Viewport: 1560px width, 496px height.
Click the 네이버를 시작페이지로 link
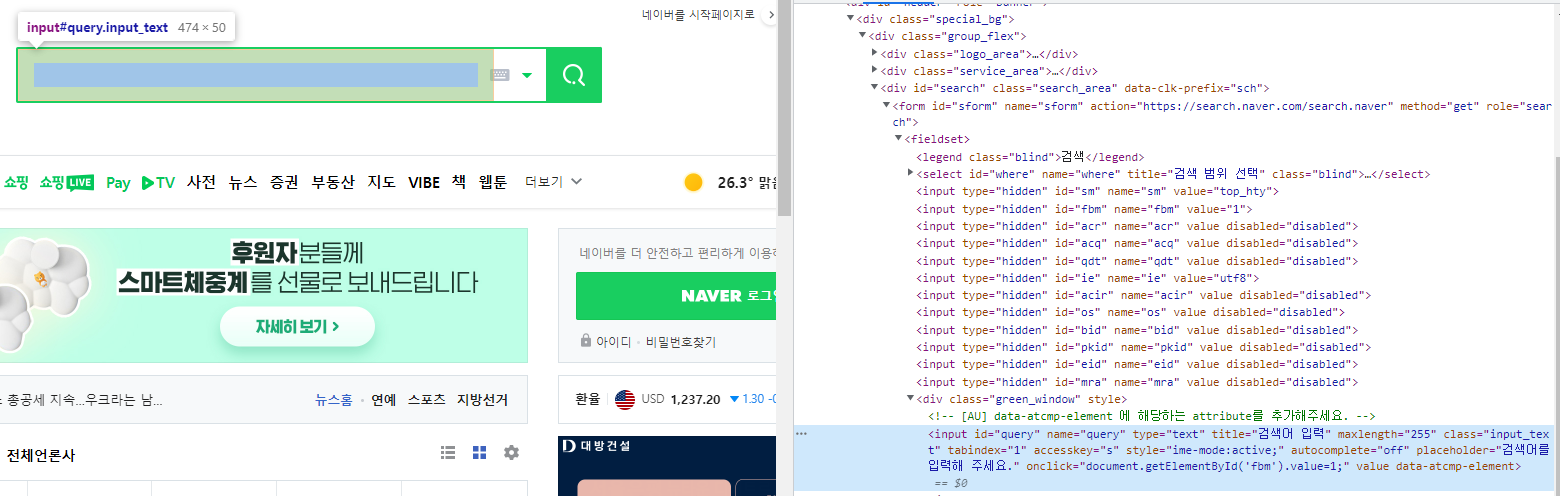(x=698, y=15)
